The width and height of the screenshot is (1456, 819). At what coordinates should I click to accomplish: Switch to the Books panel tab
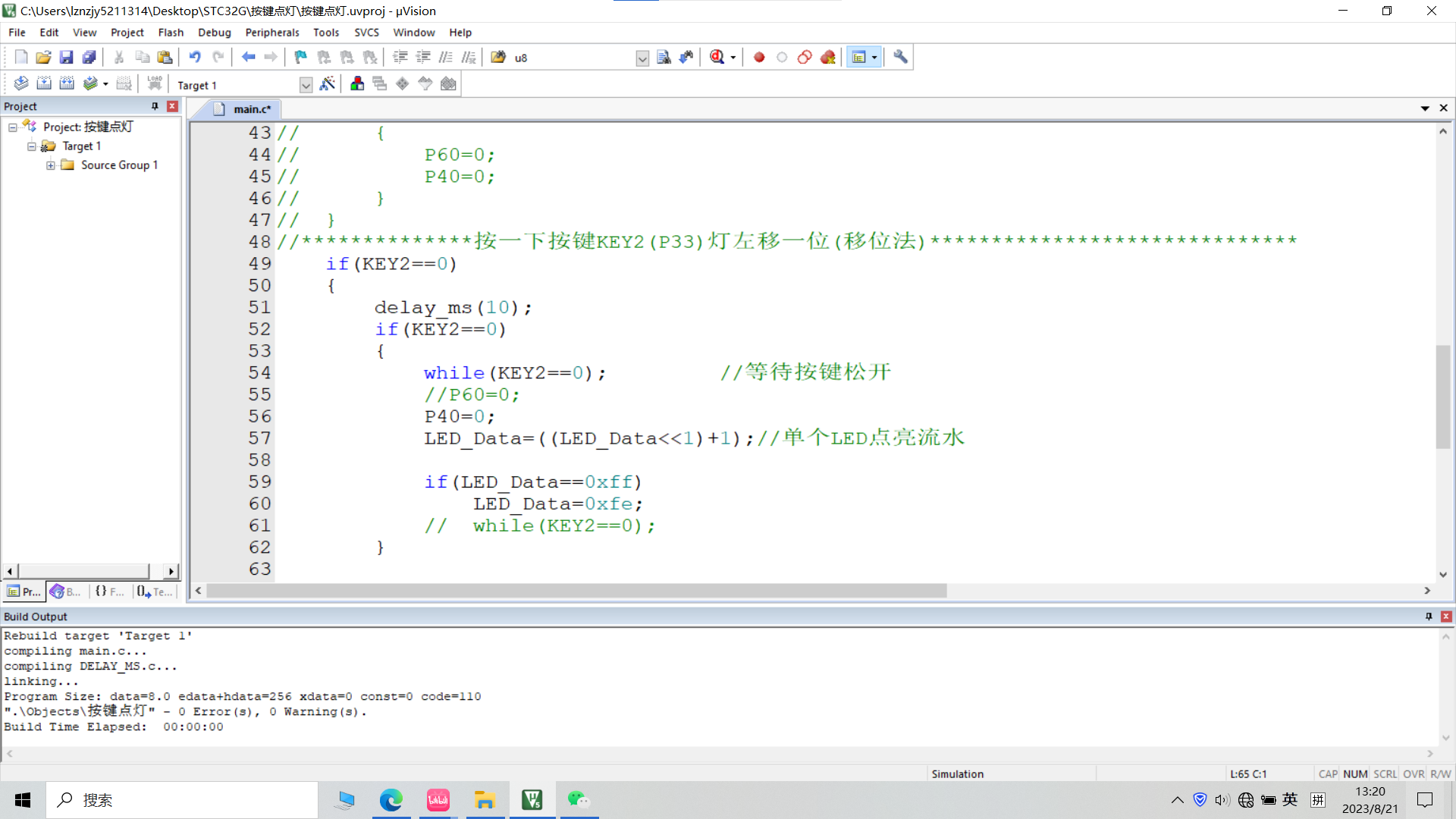(x=66, y=591)
